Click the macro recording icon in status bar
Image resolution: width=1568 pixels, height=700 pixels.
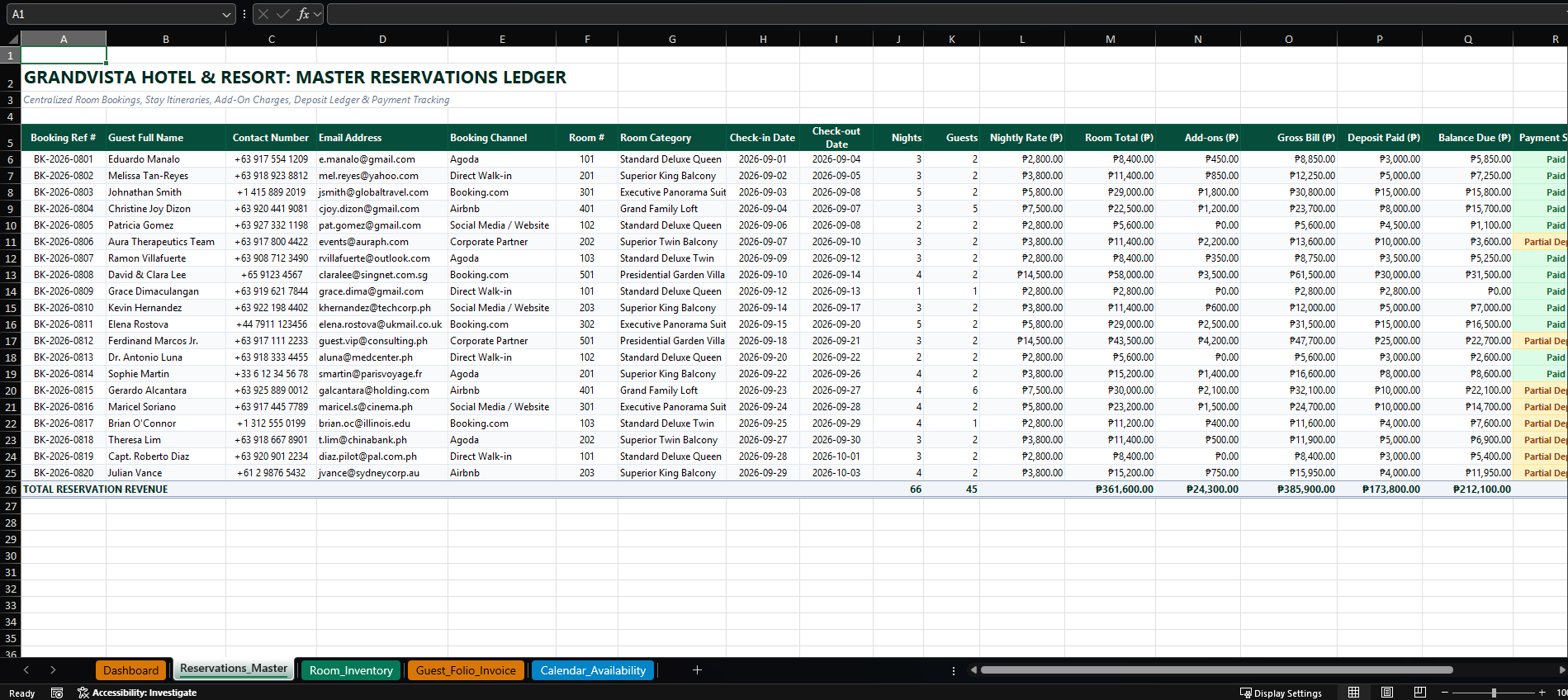point(57,693)
